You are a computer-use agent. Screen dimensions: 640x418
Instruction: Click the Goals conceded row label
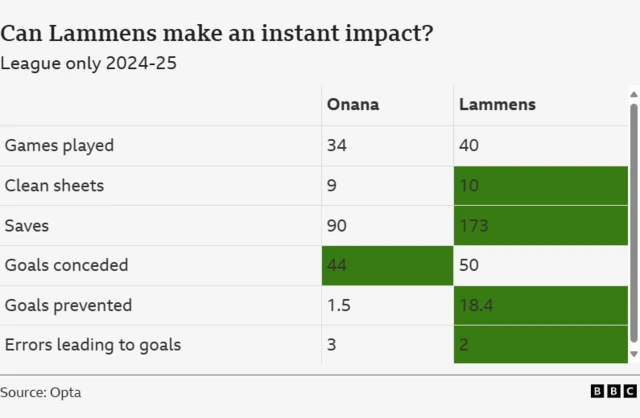66,265
